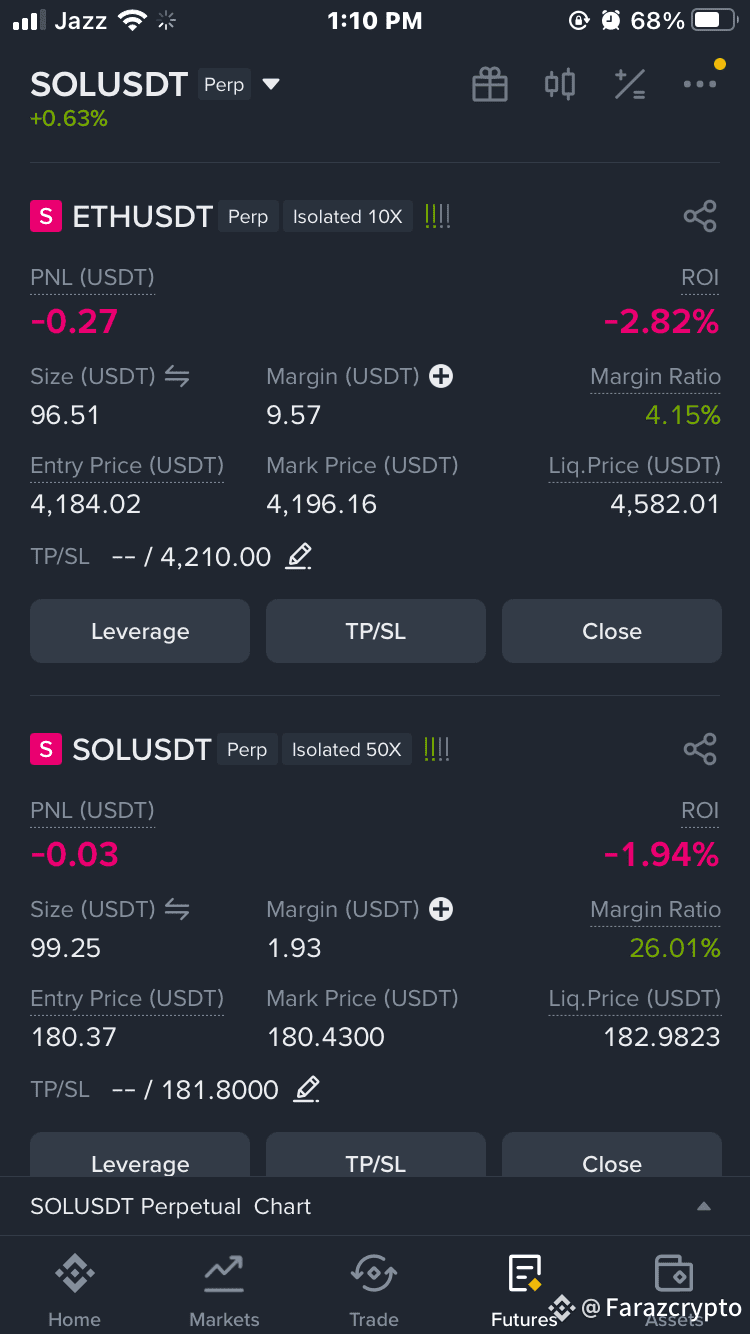This screenshot has height=1334, width=750.
Task: Toggle SOLUSDT size unit switch
Action: [x=177, y=909]
